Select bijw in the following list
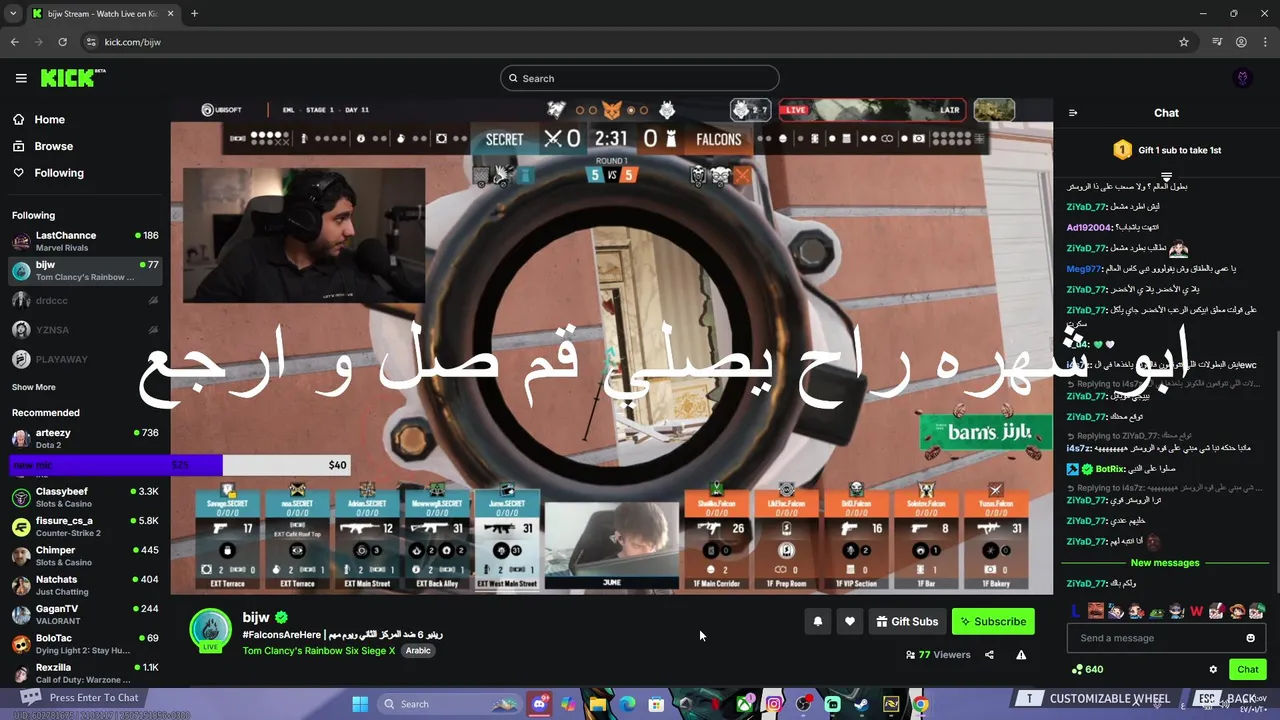 [85, 271]
